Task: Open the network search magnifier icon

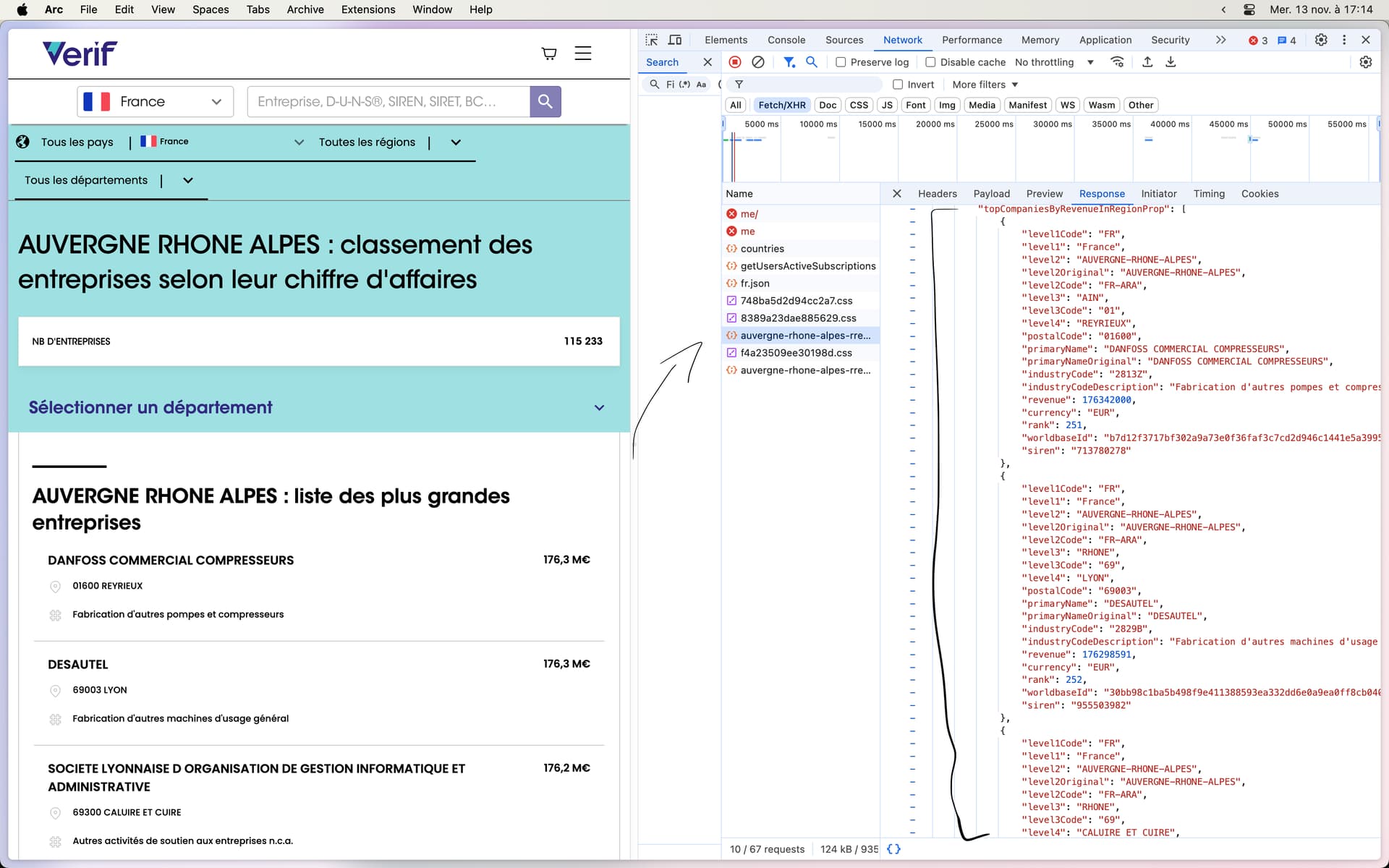Action: pyautogui.click(x=812, y=62)
